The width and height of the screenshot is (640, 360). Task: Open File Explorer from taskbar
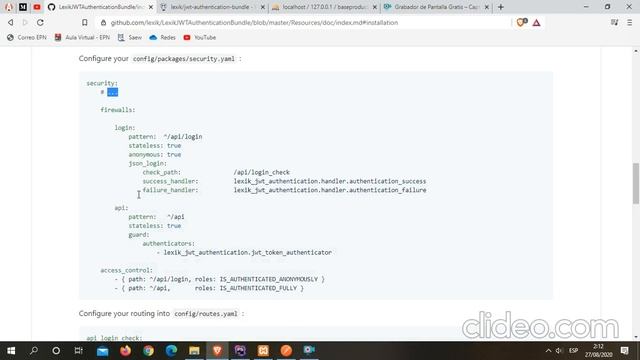pos(194,351)
